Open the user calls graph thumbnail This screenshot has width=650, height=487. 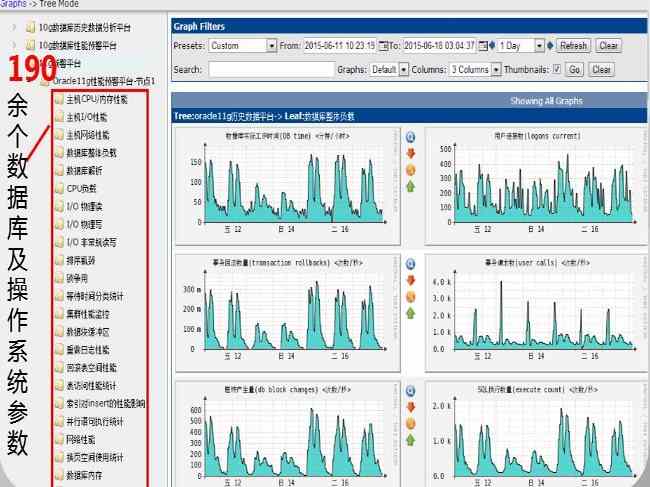[537, 313]
